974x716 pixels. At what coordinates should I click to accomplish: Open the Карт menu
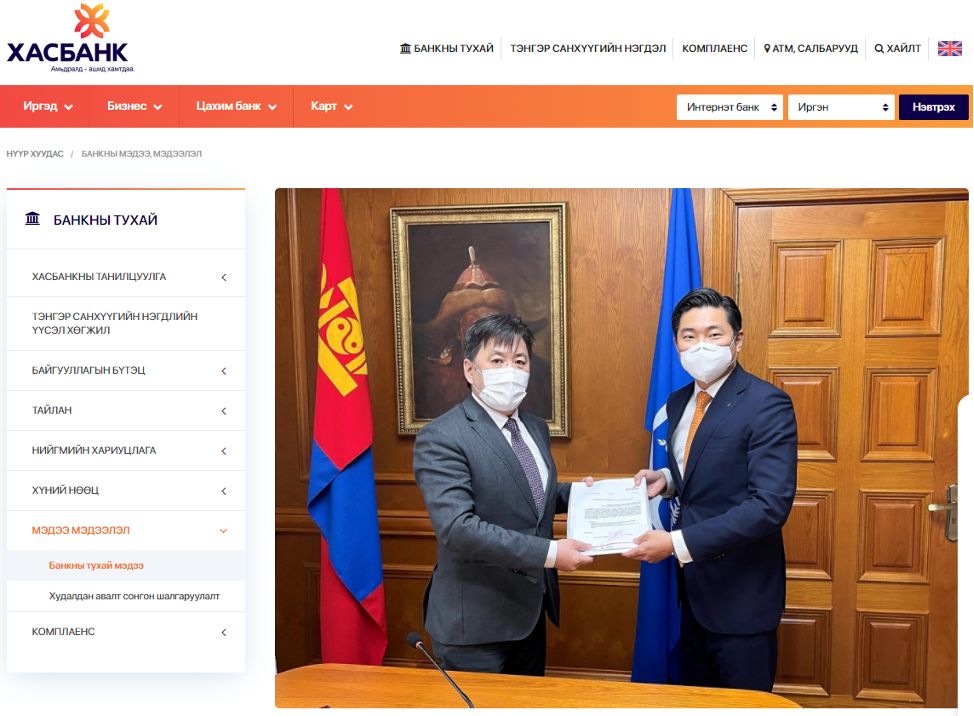331,106
